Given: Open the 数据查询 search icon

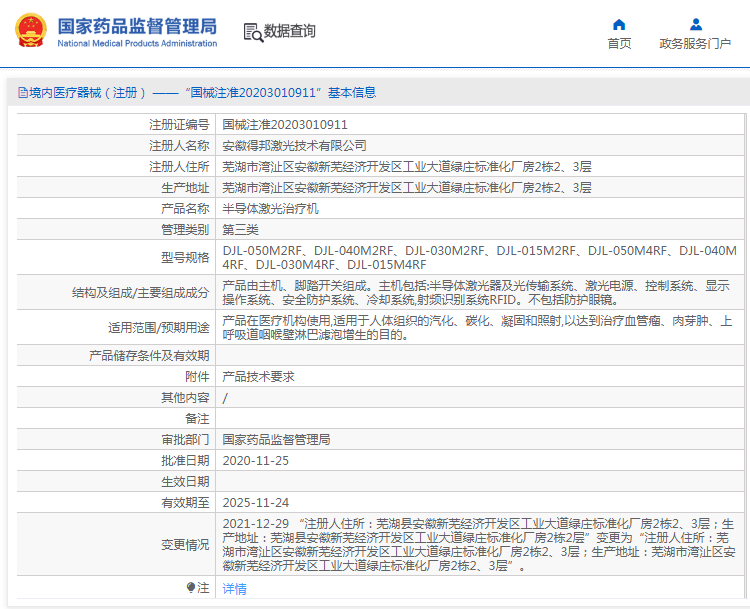Looking at the screenshot, I should click(x=253, y=32).
